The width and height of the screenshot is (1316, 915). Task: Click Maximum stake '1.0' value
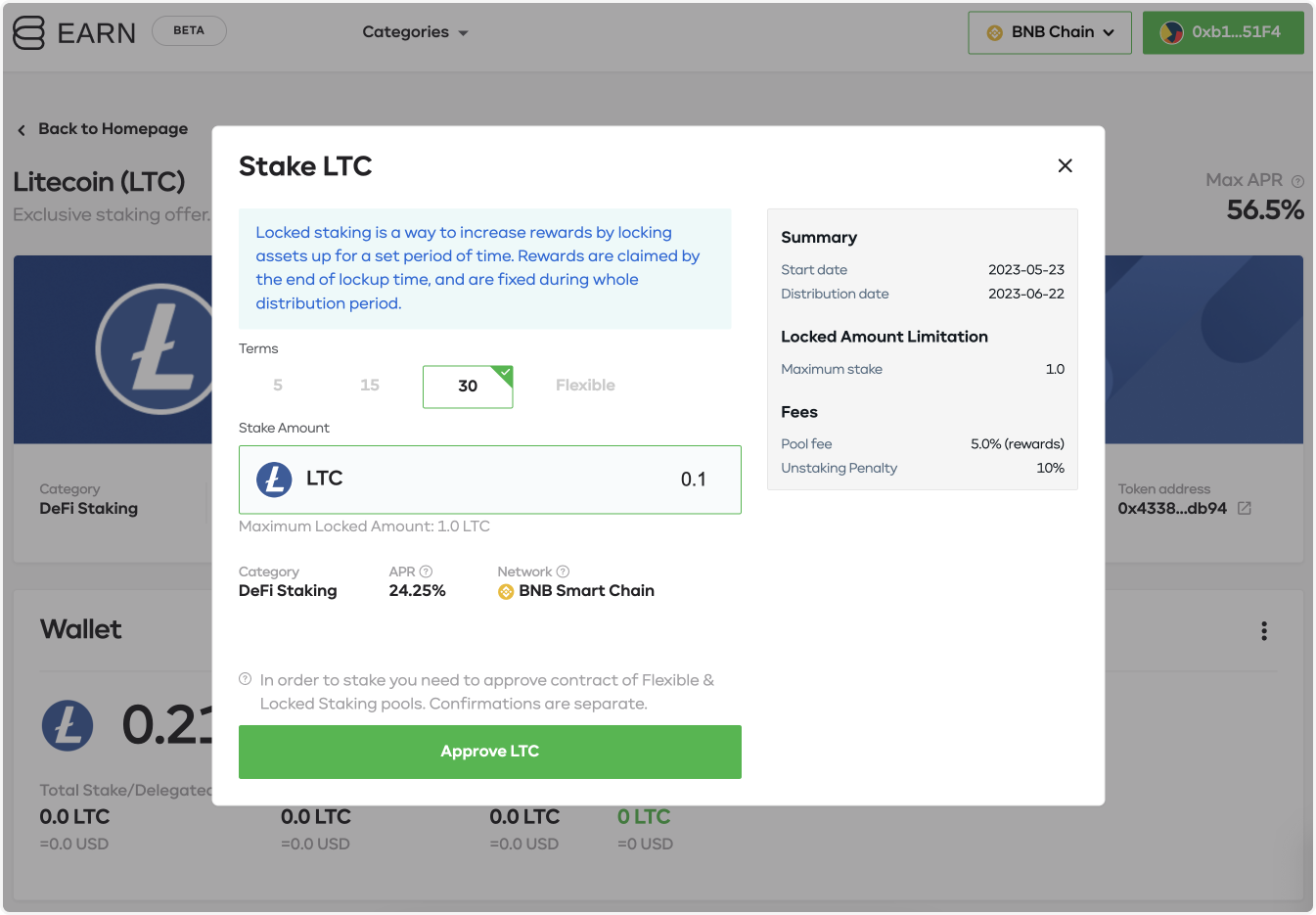(1055, 369)
